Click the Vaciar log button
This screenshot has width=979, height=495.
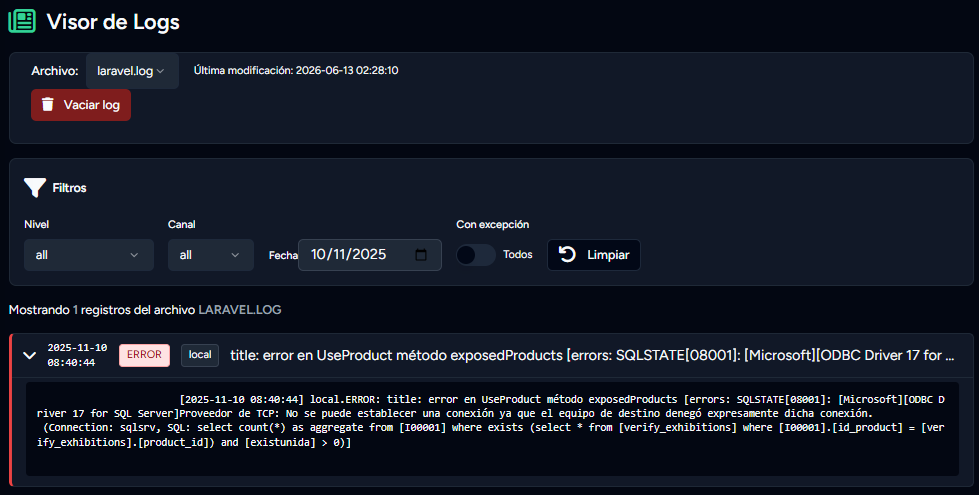(81, 105)
